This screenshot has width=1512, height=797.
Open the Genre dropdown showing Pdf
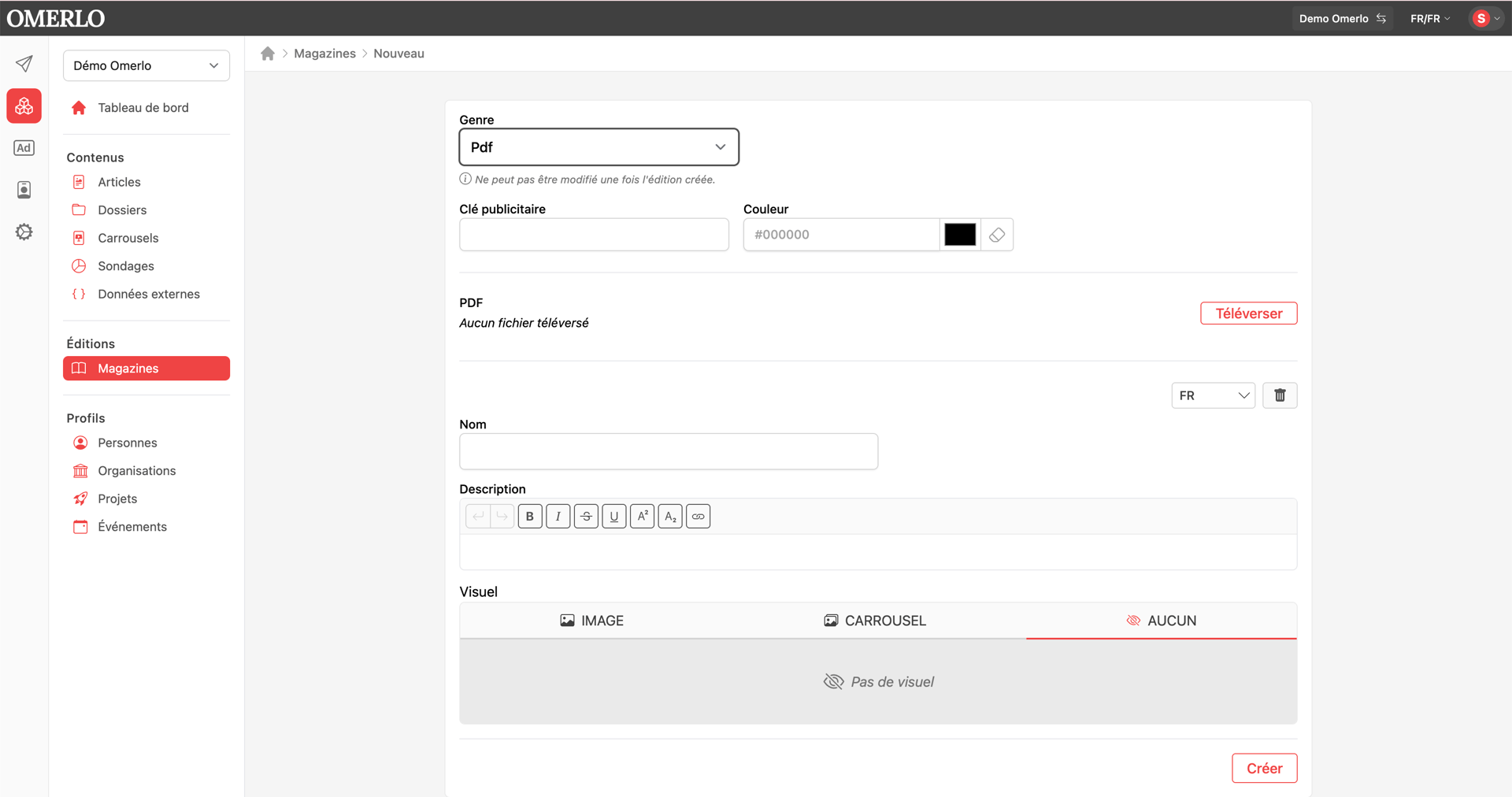[x=599, y=147]
